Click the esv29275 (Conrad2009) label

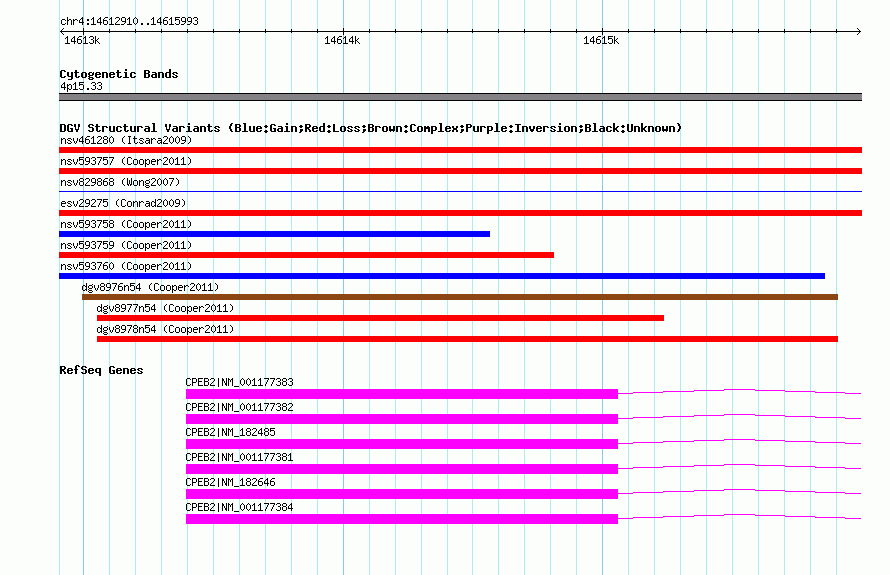(123, 203)
